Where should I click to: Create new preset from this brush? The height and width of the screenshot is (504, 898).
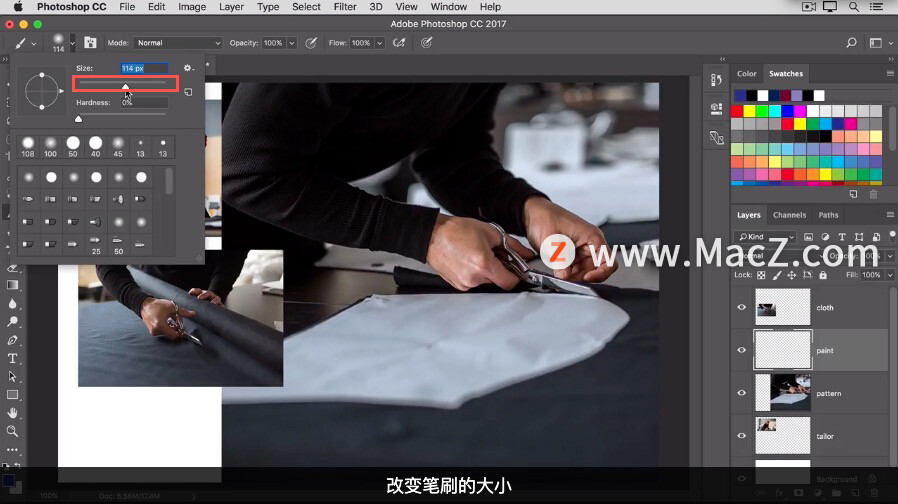pyautogui.click(x=188, y=92)
